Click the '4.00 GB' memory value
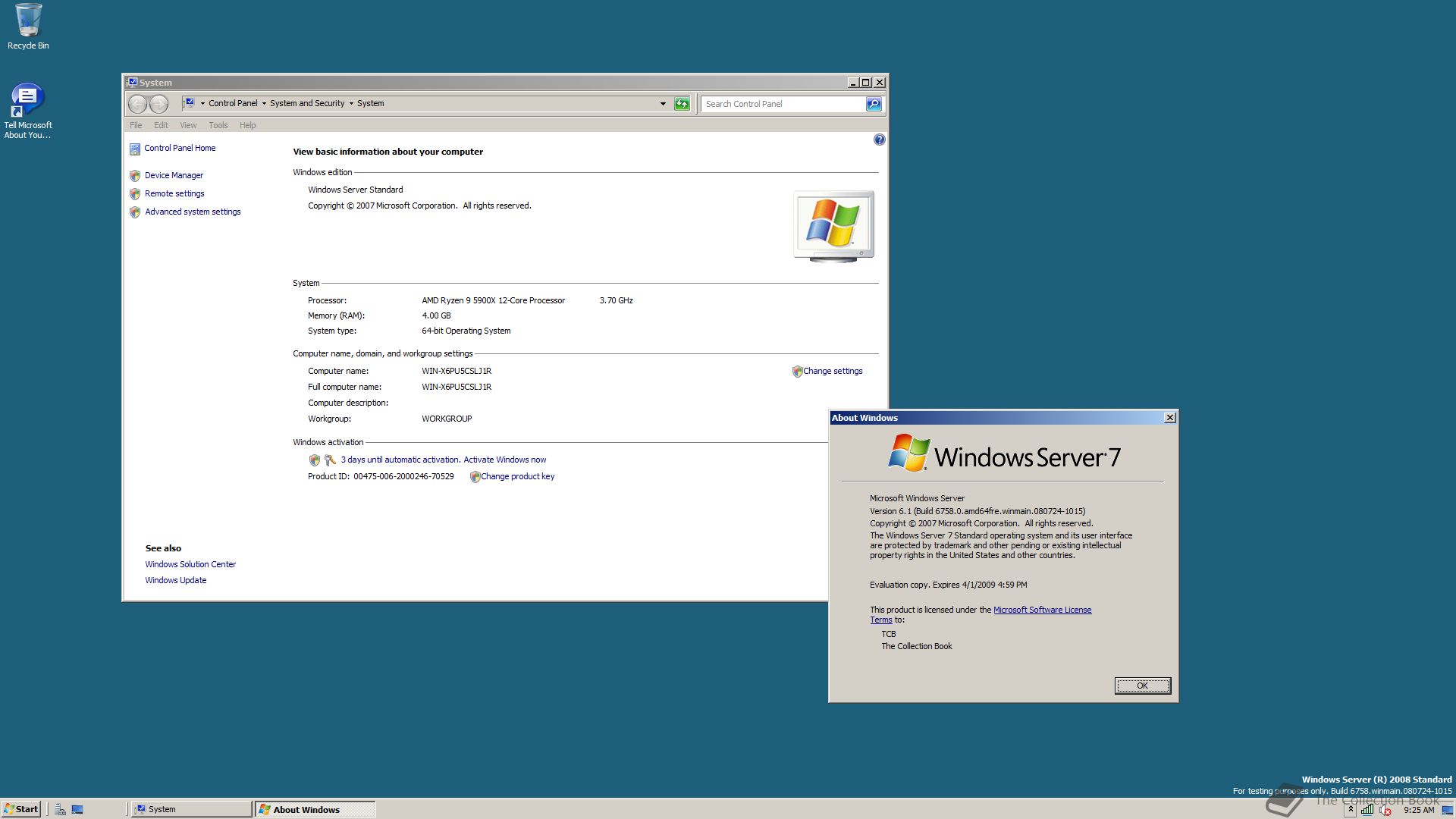1456x819 pixels. [x=436, y=315]
